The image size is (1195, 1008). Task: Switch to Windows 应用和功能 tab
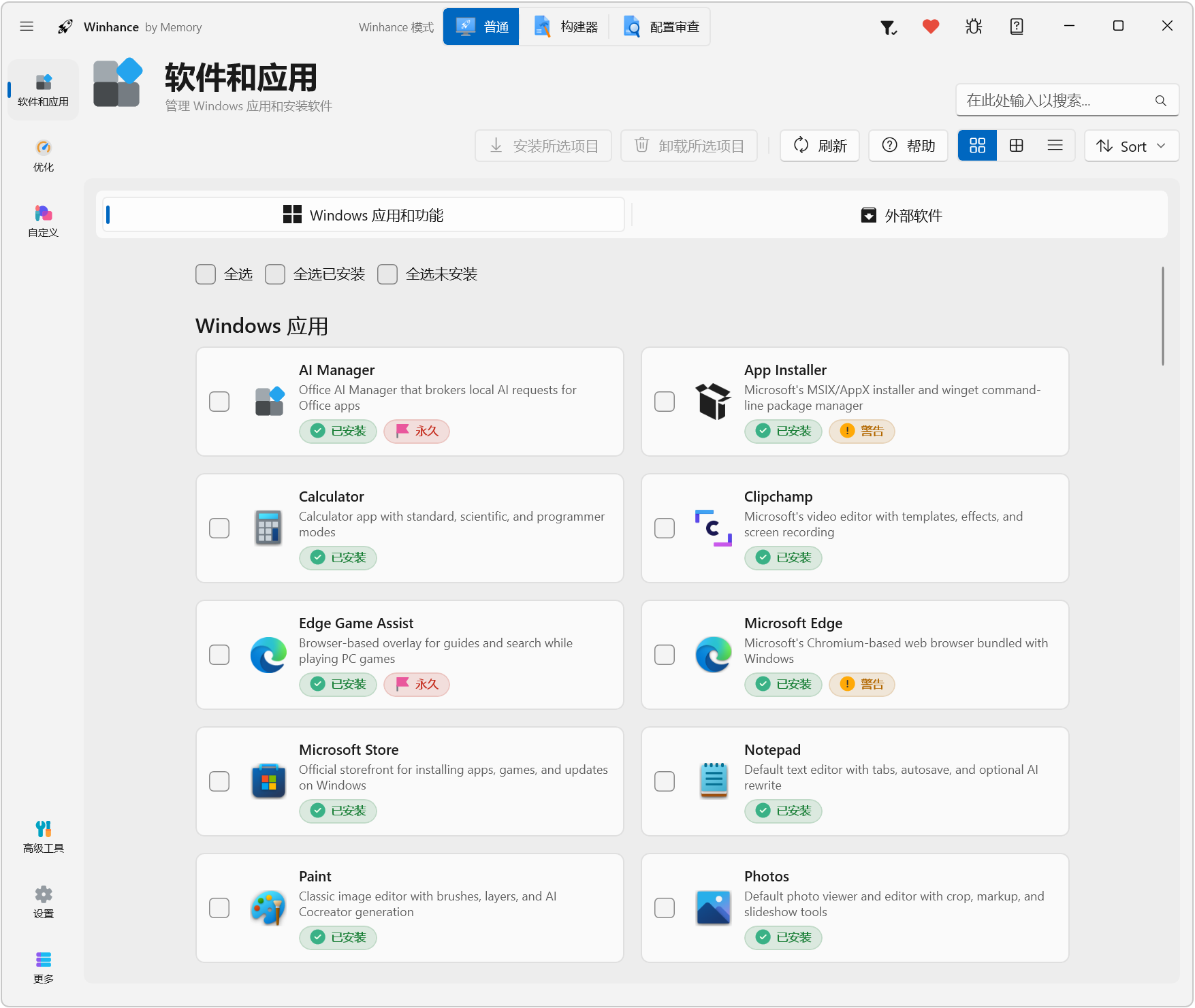point(364,215)
